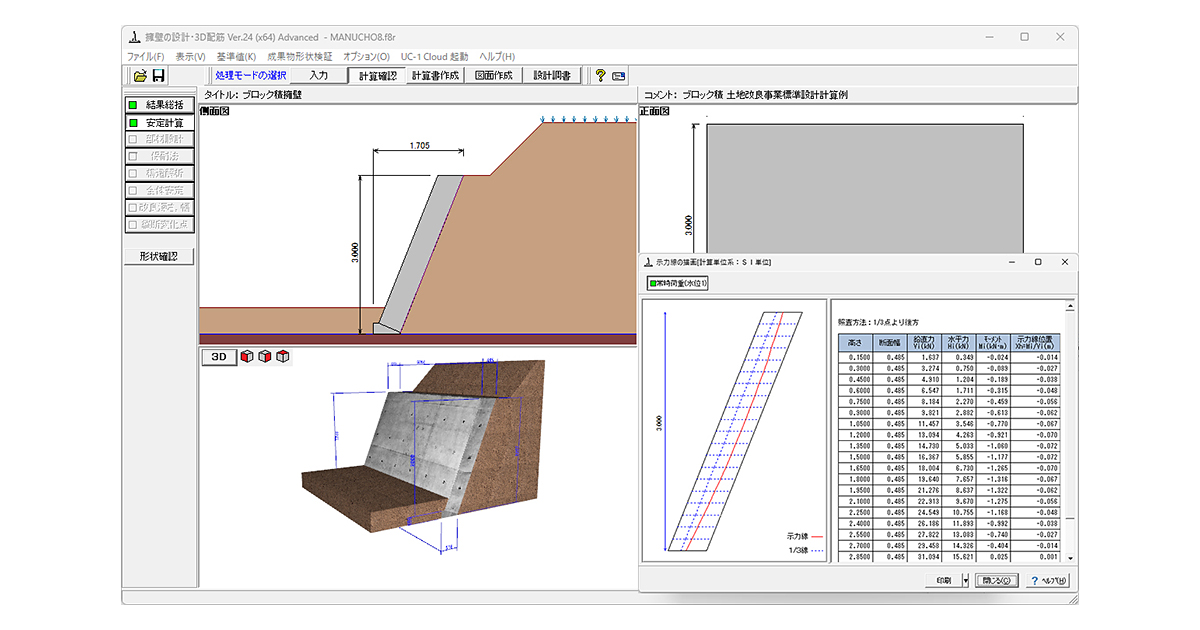Screen dimensions: 1200x630
Task: Open the 基準値(K) menu
Action: [236, 57]
